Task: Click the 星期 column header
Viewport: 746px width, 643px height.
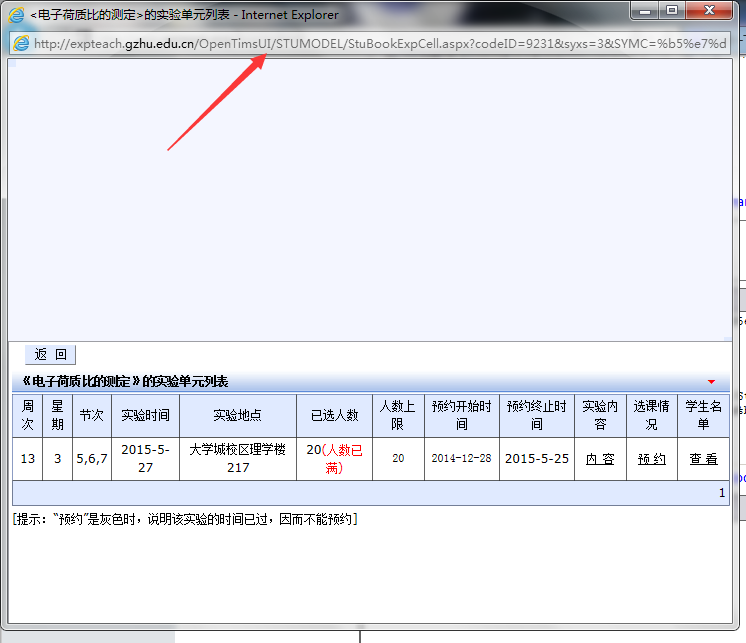Action: [x=58, y=415]
